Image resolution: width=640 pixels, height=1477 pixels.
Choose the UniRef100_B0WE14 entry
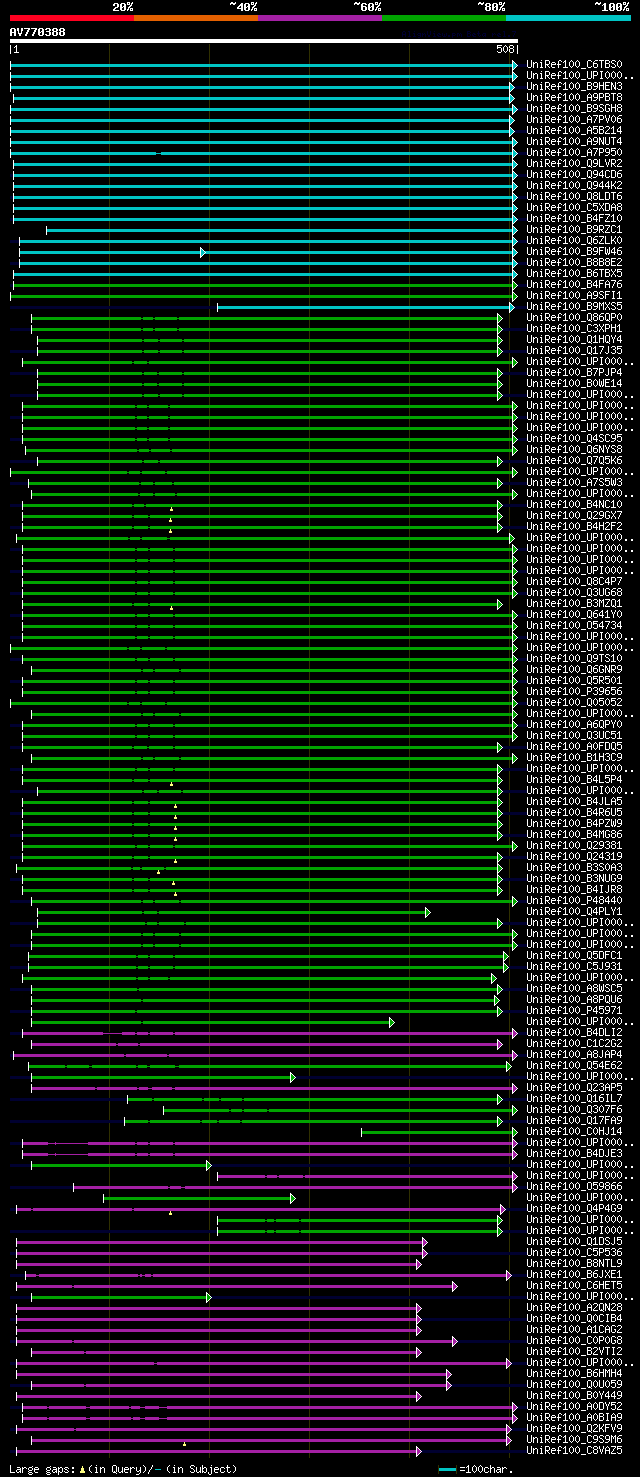point(573,384)
